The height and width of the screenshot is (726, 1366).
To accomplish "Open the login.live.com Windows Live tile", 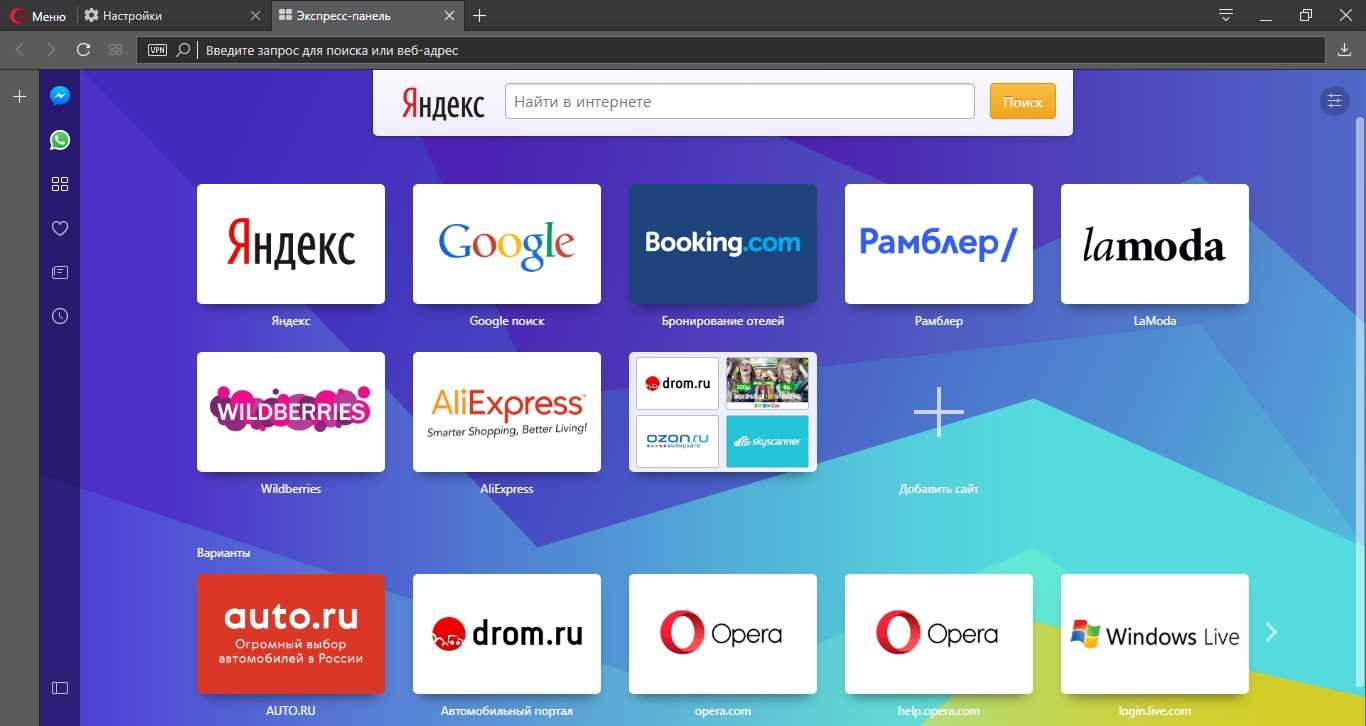I will coord(1155,634).
